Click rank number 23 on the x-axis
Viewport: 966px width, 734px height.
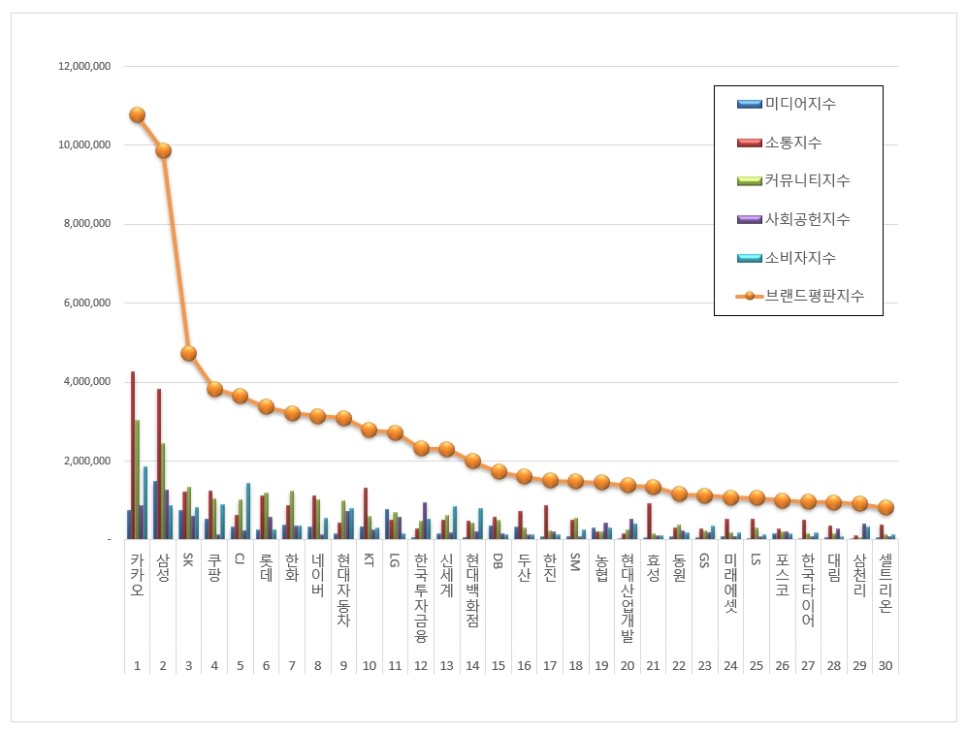point(705,666)
